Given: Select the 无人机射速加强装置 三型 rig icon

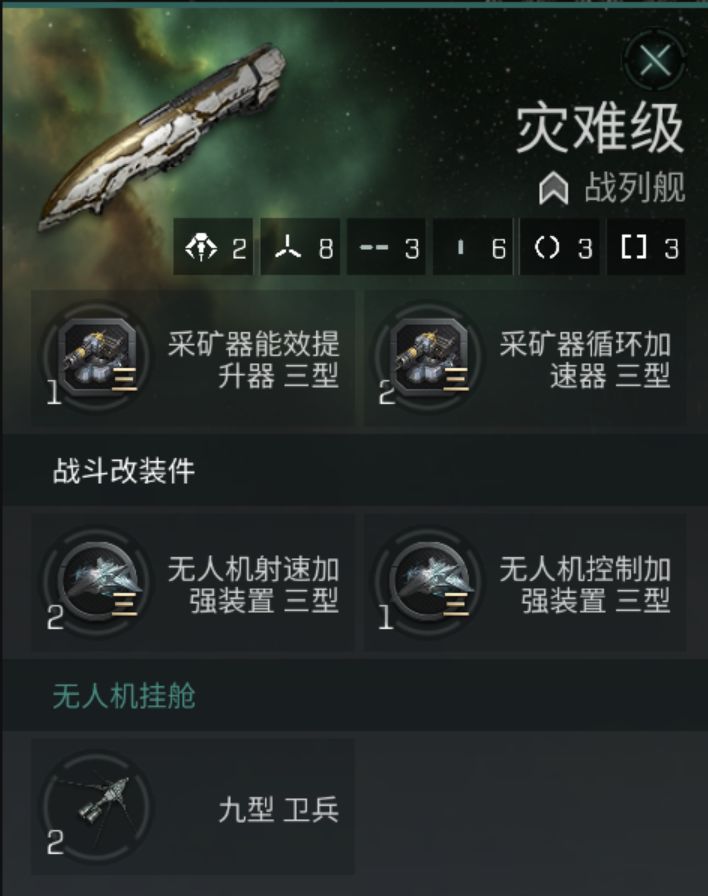Looking at the screenshot, I should click(98, 582).
